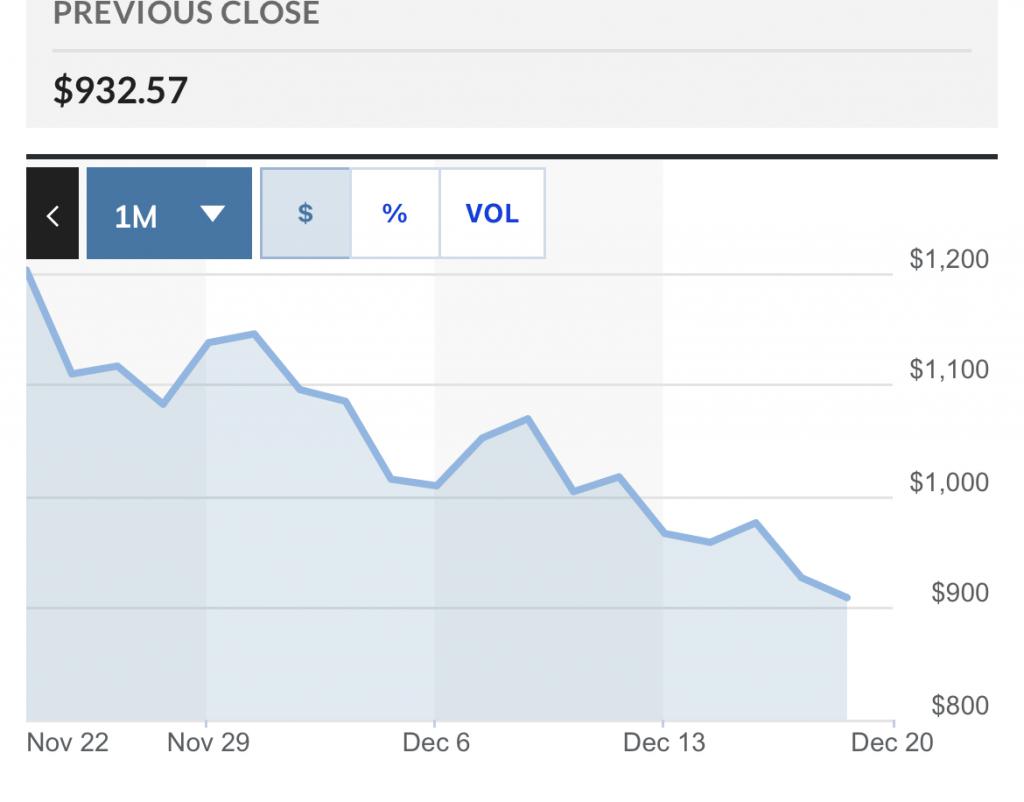Click the $800 price axis label
Image resolution: width=1024 pixels, height=802 pixels.
pos(960,706)
